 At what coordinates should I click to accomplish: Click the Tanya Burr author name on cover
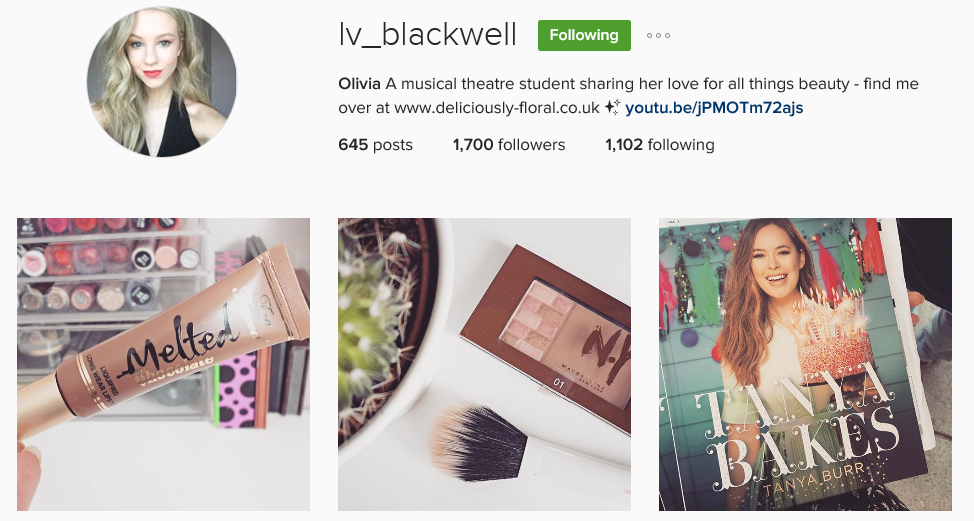click(815, 479)
